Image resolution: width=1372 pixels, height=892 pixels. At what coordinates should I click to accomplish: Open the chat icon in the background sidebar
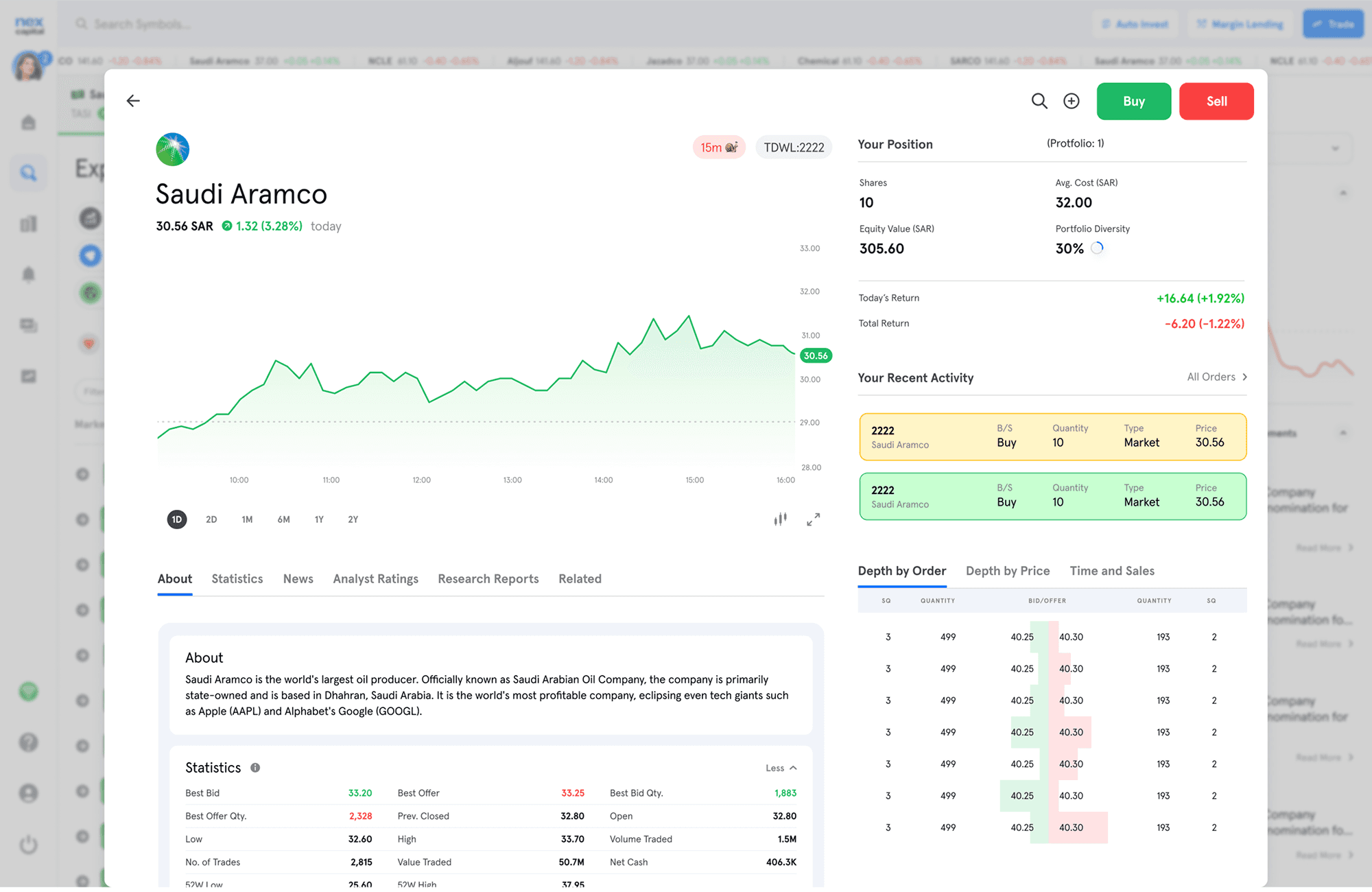[28, 325]
